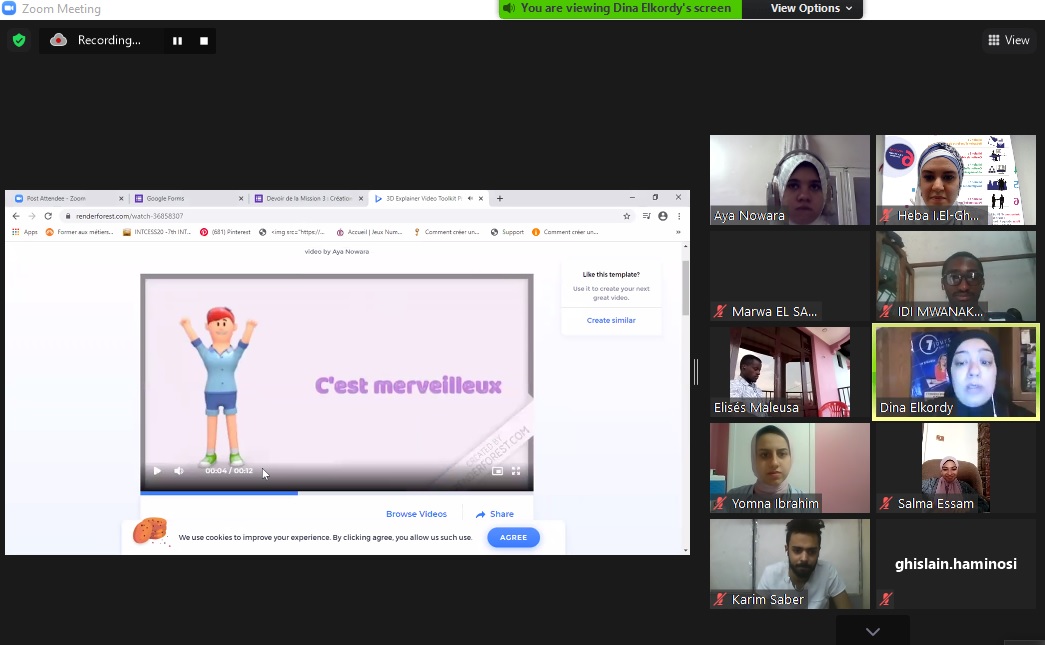
Task: Expand more participants with down chevron
Action: pyautogui.click(x=872, y=631)
